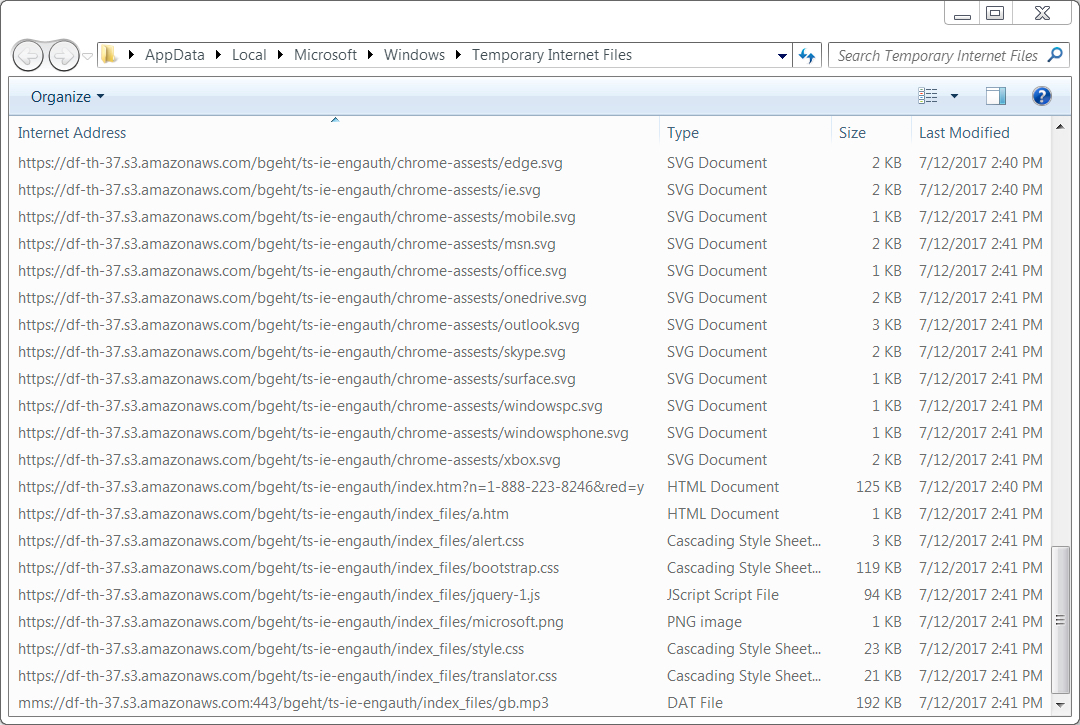The image size is (1080, 725).
Task: Click the PNG image type cell
Action: (x=704, y=622)
